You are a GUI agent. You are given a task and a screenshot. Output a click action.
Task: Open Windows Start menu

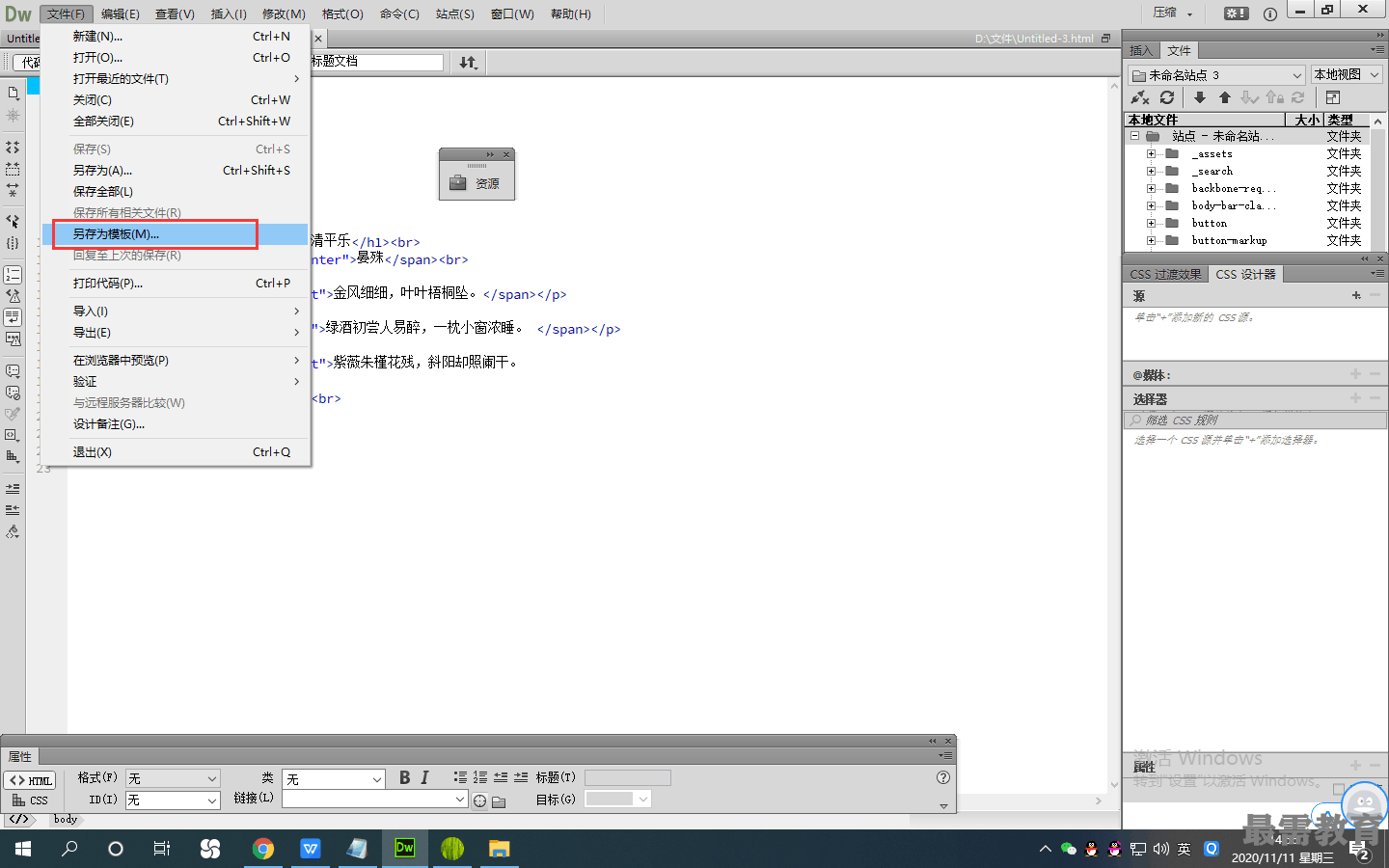(x=23, y=849)
